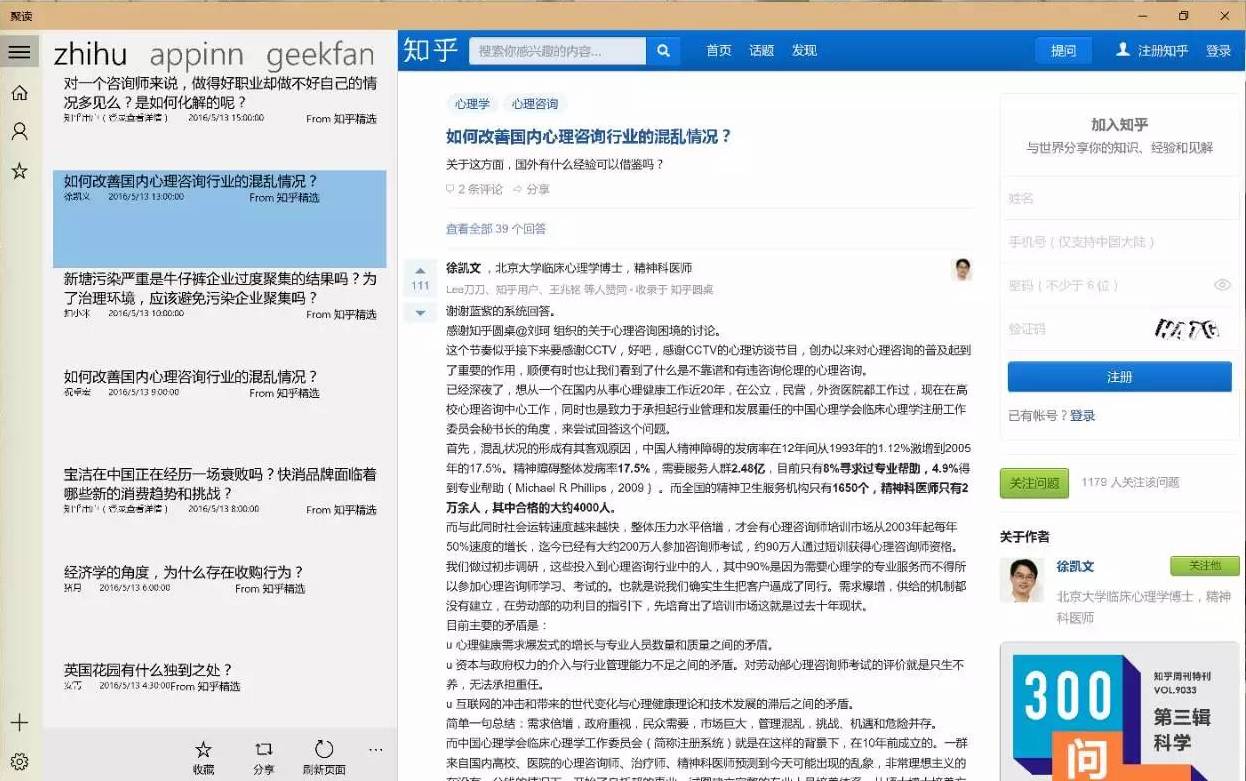Open the more options ellipsis in bottom bar
The height and width of the screenshot is (781, 1246).
pyautogui.click(x=376, y=750)
